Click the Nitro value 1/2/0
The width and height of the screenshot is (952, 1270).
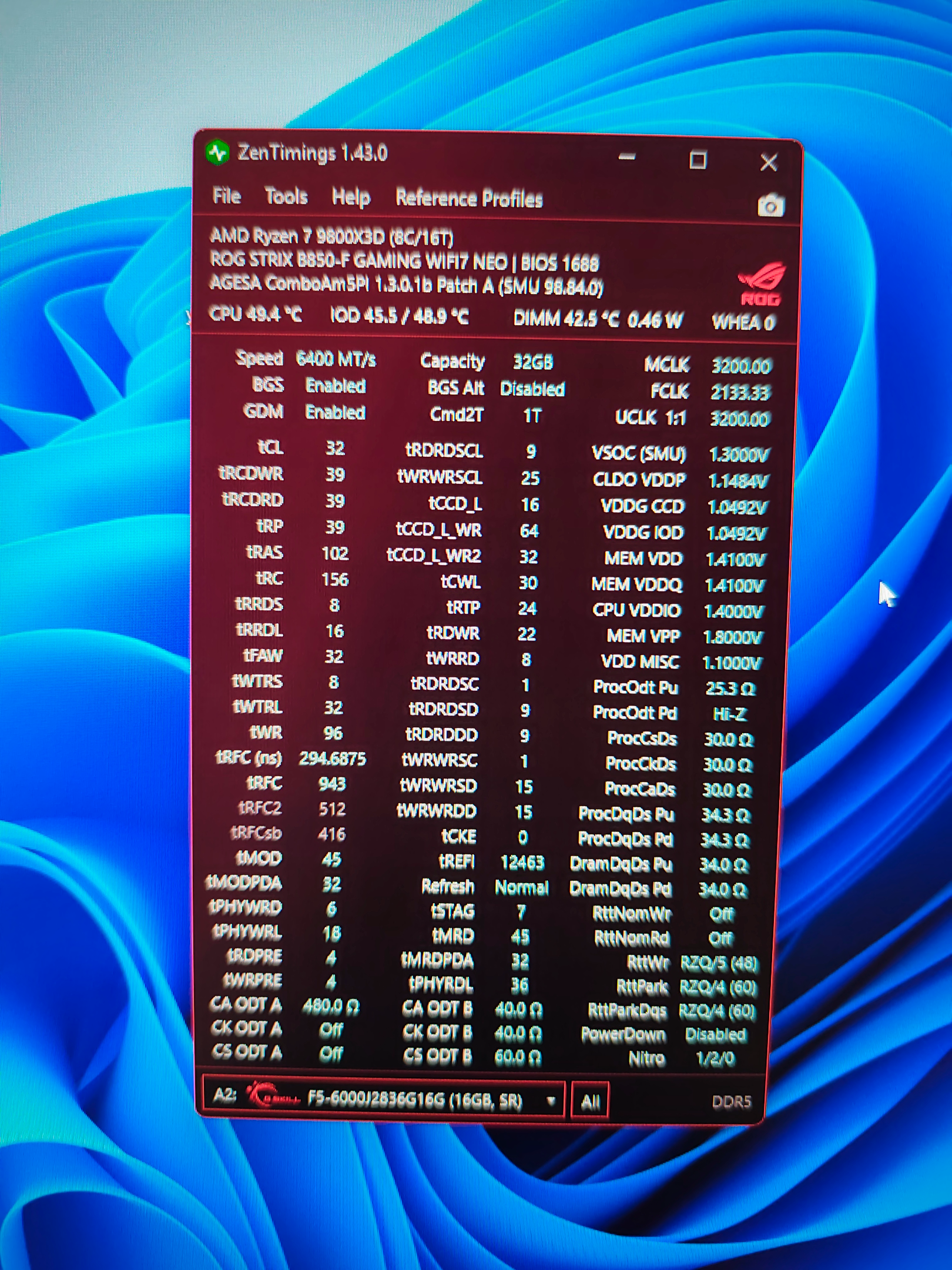(715, 1058)
